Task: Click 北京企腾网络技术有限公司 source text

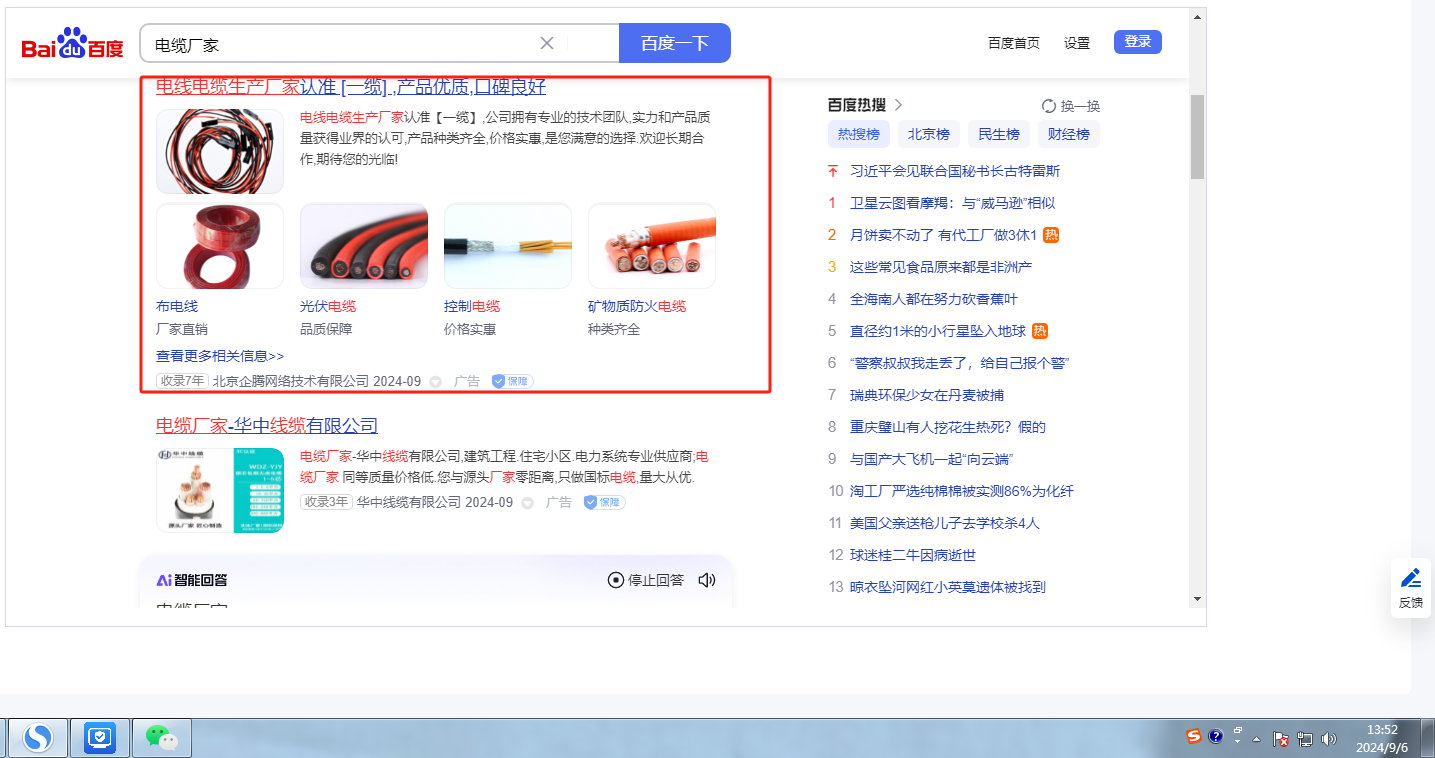Action: pyautogui.click(x=291, y=381)
